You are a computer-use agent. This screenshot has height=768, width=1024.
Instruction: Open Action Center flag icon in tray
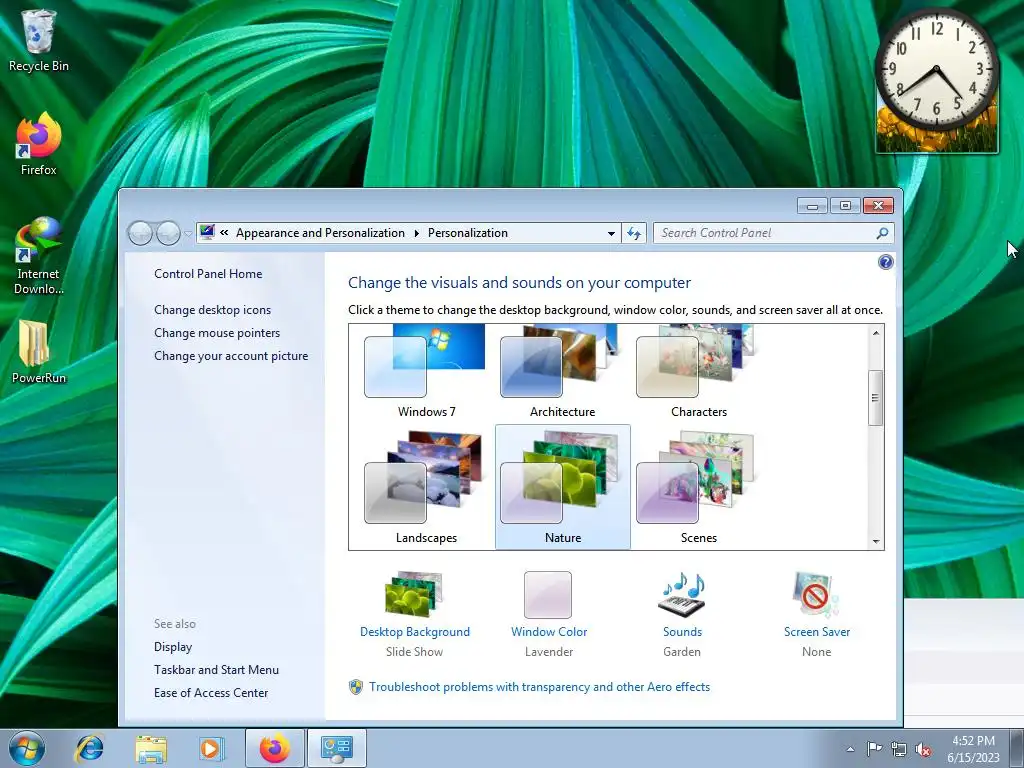click(874, 749)
